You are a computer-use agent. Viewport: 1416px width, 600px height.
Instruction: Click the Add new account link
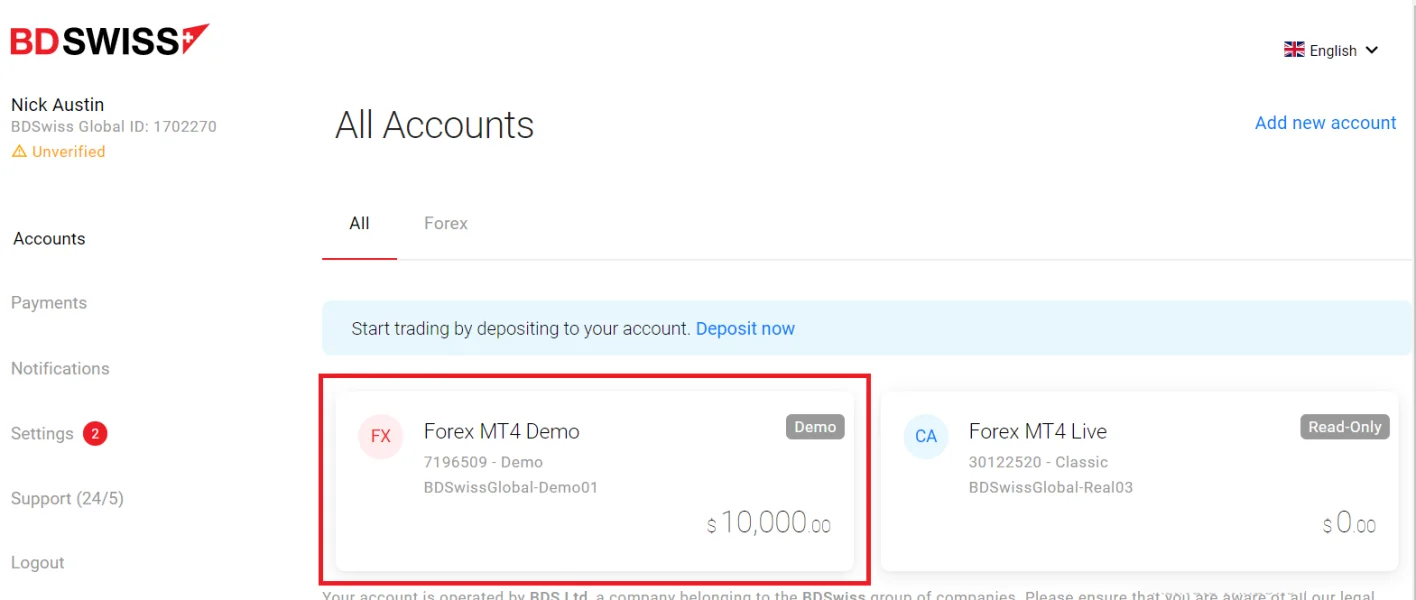click(1325, 123)
